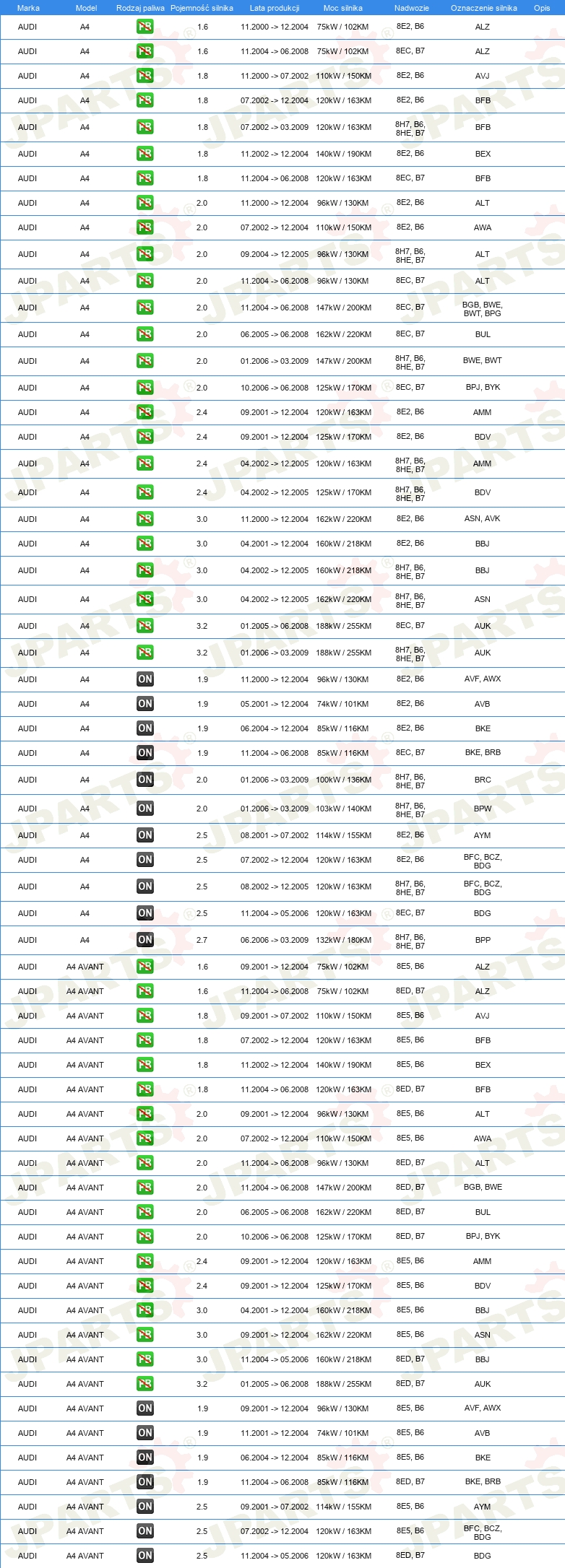This screenshot has height=1568, width=565.
Task: Select the Moc silnika column header
Action: tap(343, 8)
